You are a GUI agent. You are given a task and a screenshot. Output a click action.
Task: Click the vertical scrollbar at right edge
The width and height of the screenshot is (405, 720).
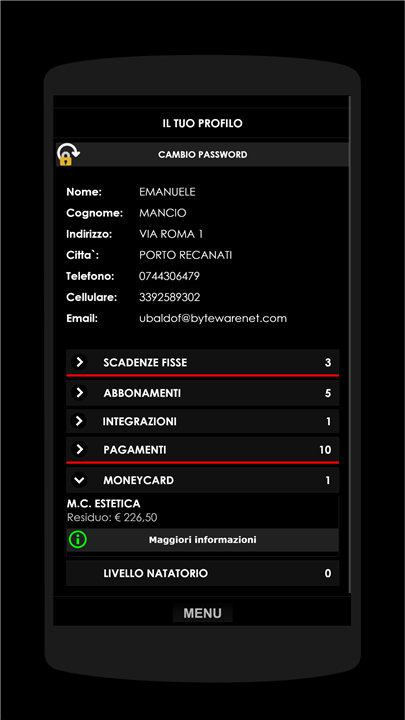click(x=350, y=344)
